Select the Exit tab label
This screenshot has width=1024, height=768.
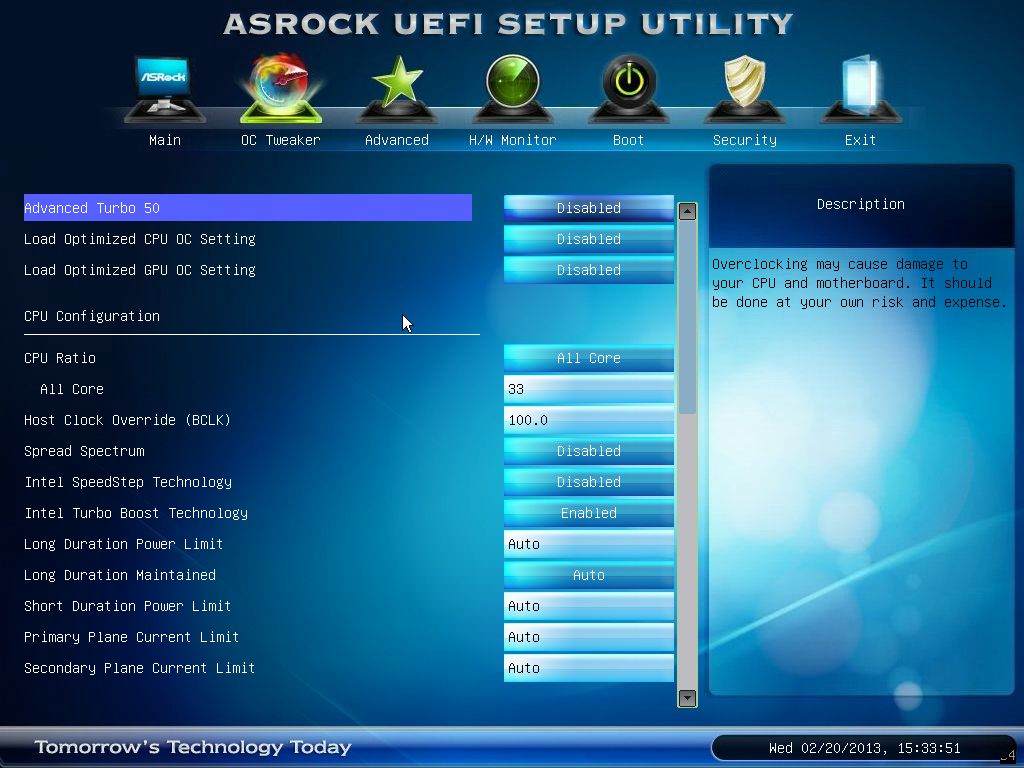tap(860, 140)
